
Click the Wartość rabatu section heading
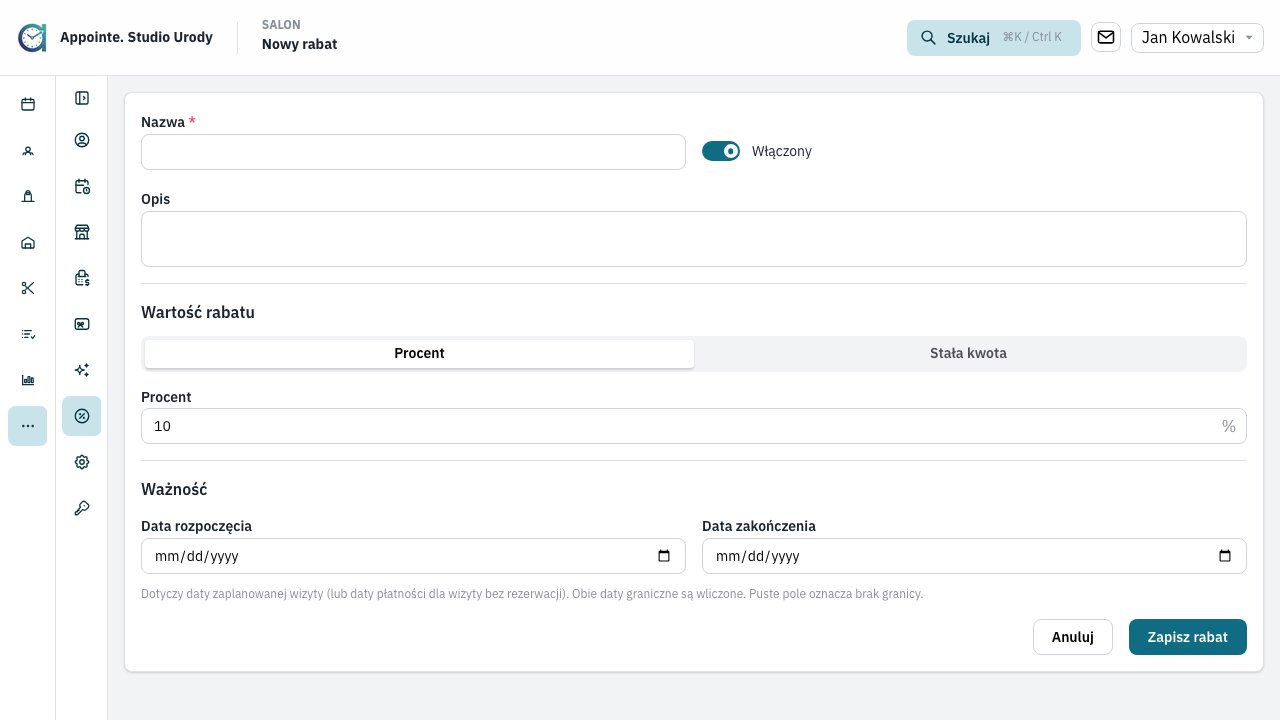click(x=198, y=312)
